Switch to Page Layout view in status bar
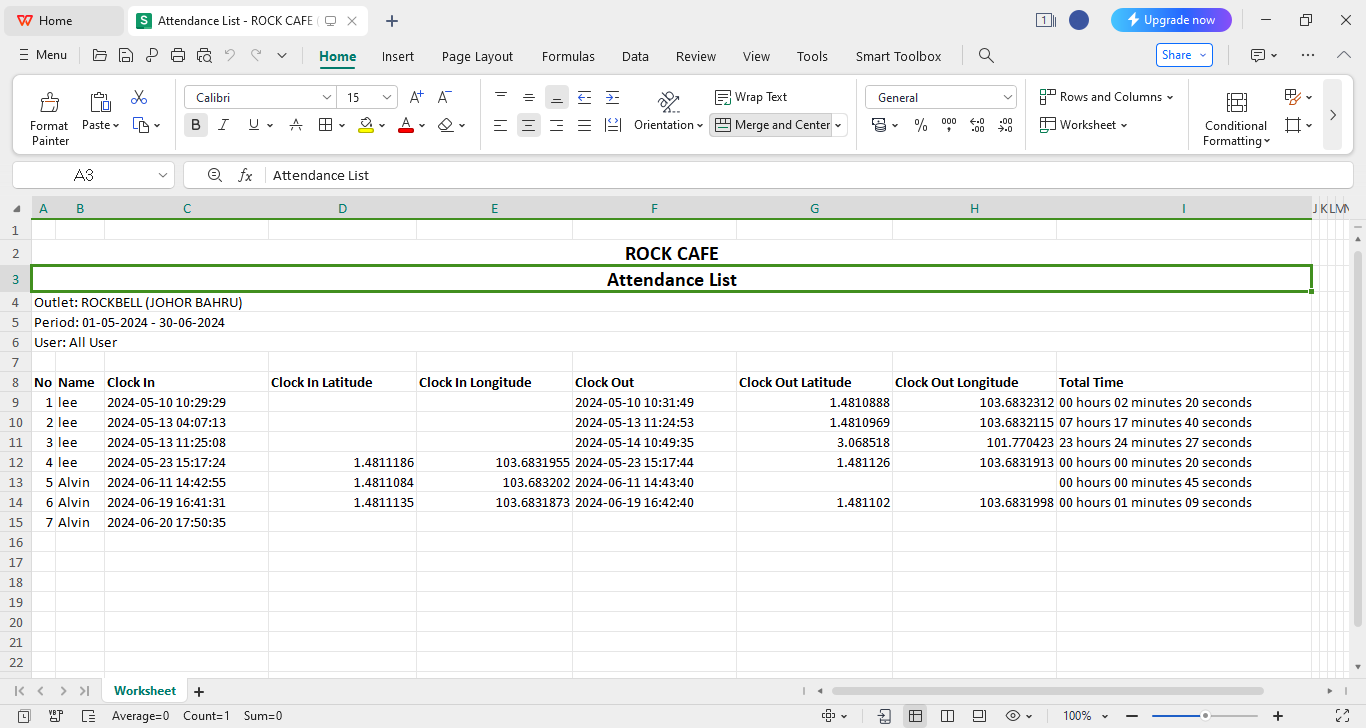This screenshot has height=728, width=1366. (x=979, y=716)
